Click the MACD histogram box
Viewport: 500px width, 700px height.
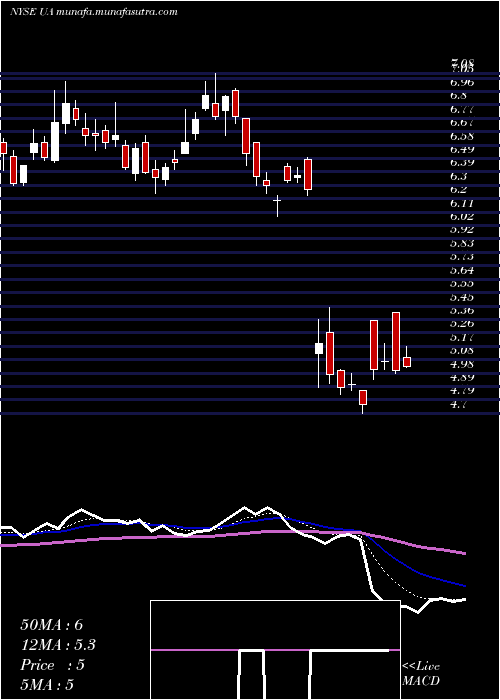[x=275, y=650]
